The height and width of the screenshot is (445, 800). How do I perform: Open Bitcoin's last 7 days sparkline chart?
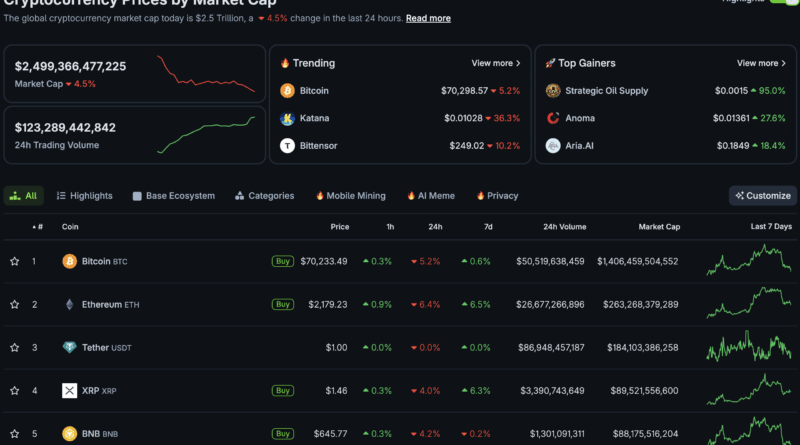click(748, 261)
